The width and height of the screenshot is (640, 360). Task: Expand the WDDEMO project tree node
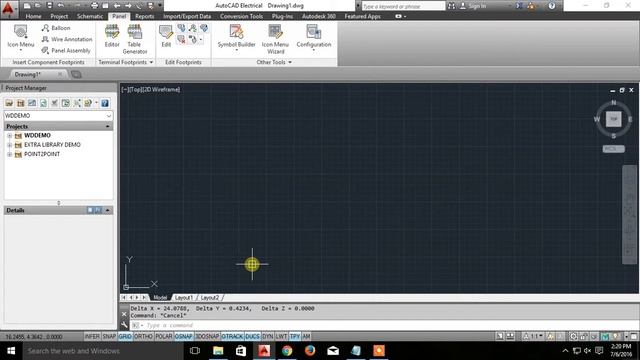9,136
